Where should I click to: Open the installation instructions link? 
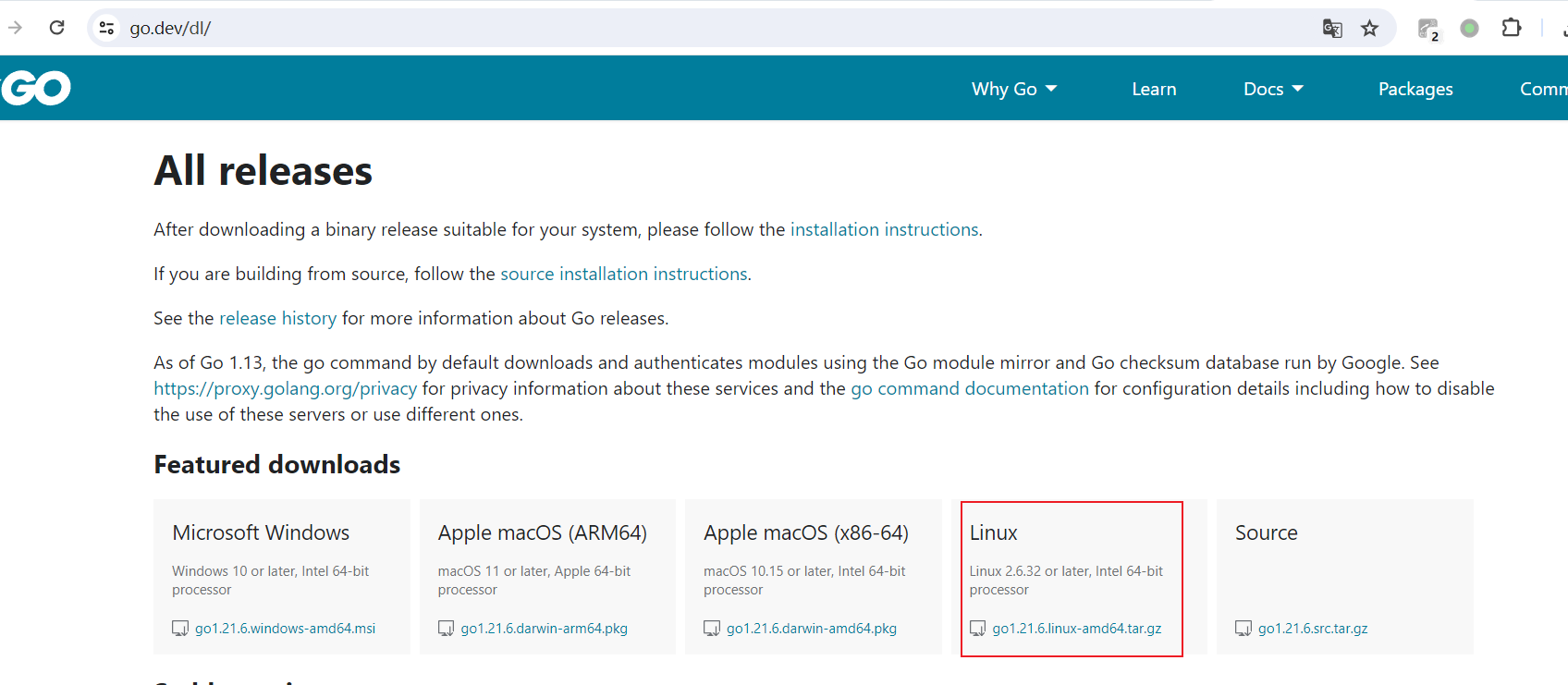click(884, 229)
